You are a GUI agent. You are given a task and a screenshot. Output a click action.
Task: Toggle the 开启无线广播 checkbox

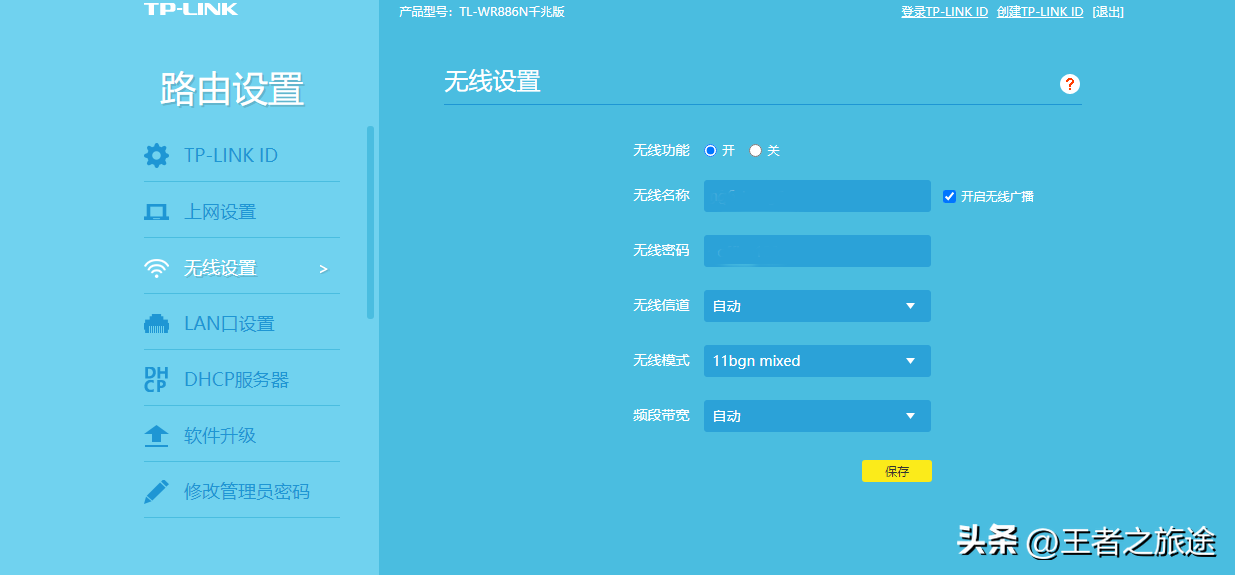click(950, 196)
